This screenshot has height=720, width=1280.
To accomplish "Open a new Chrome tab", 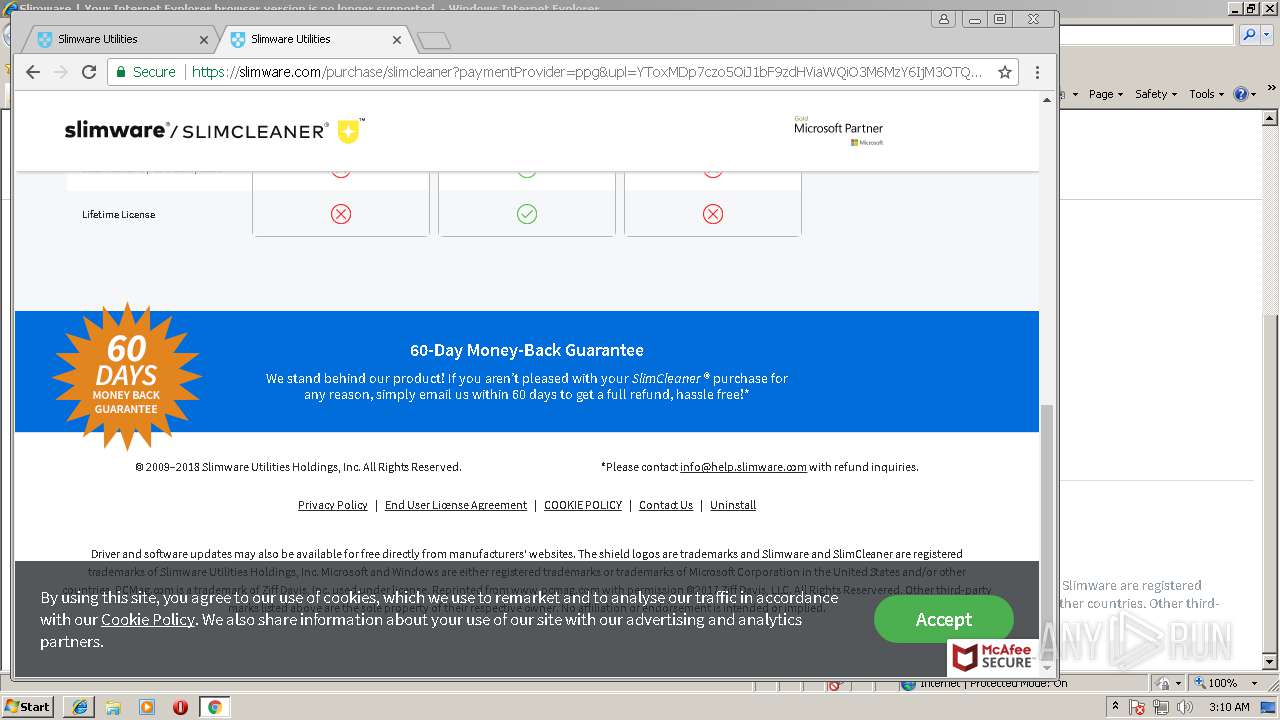I will tap(434, 41).
